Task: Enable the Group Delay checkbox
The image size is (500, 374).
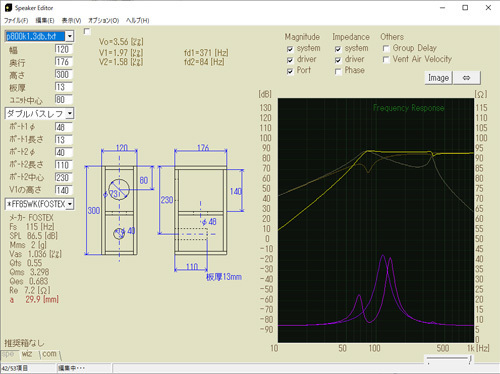Action: [x=386, y=49]
